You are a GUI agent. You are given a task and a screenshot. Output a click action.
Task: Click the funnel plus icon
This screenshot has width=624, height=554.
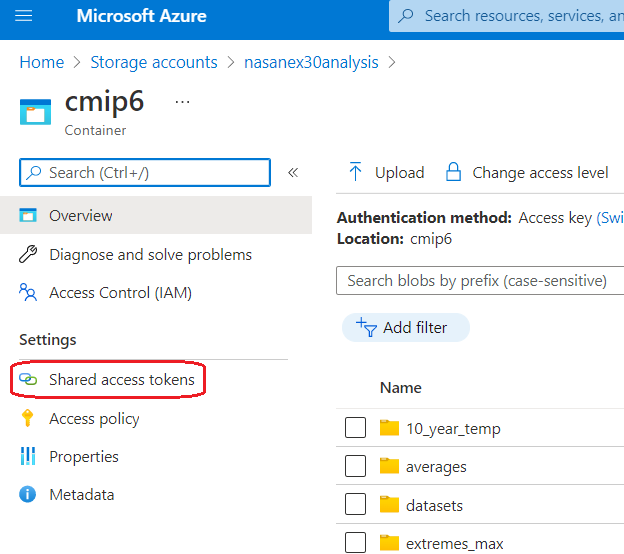(366, 327)
